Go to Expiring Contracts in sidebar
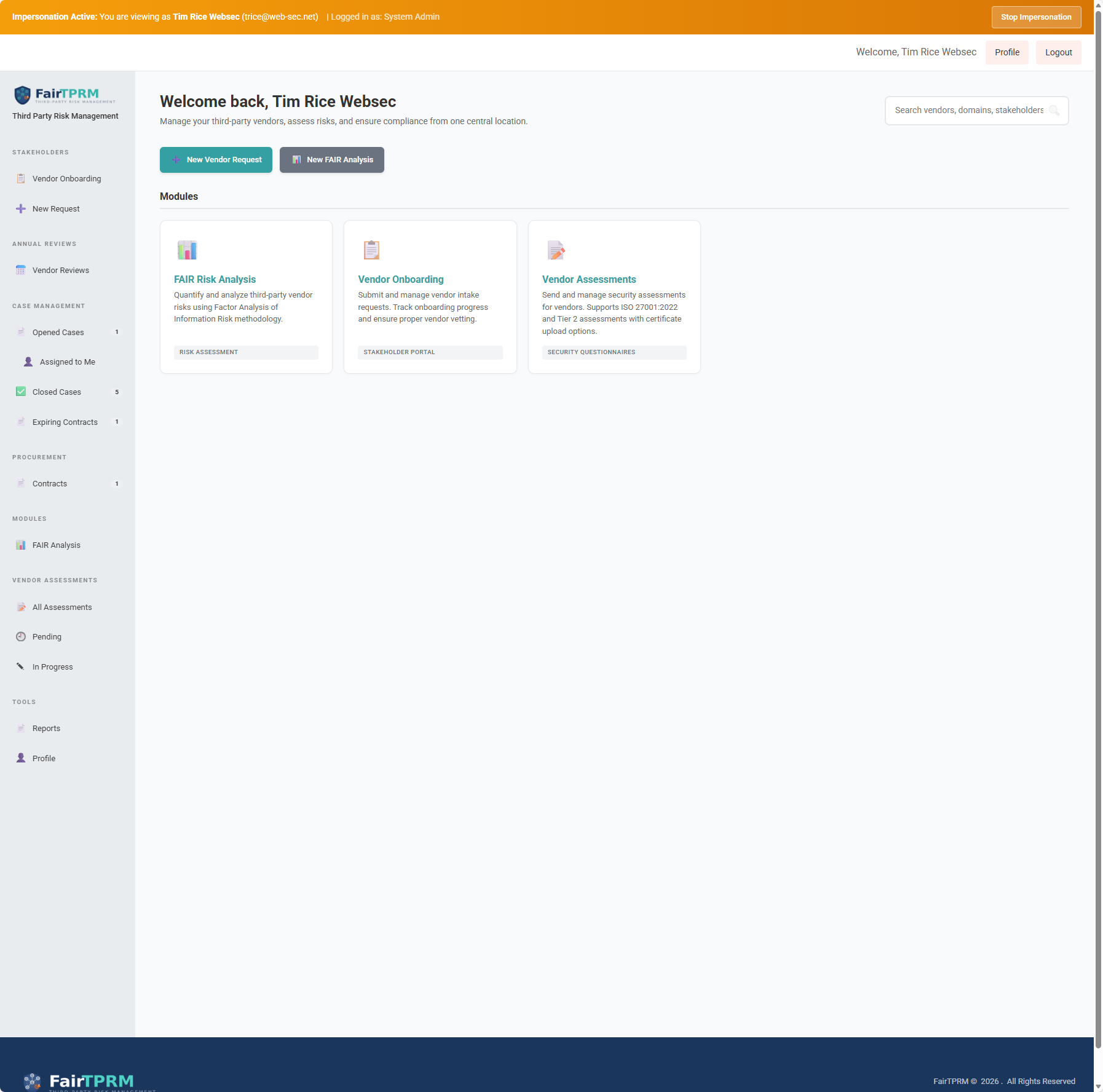This screenshot has width=1103, height=1092. pos(65,422)
